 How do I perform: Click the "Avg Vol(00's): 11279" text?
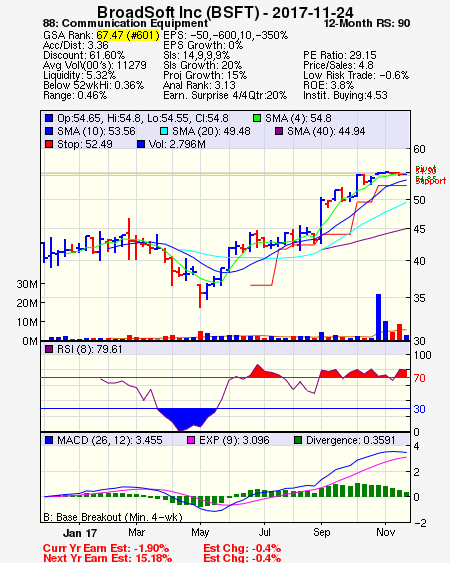click(95, 65)
